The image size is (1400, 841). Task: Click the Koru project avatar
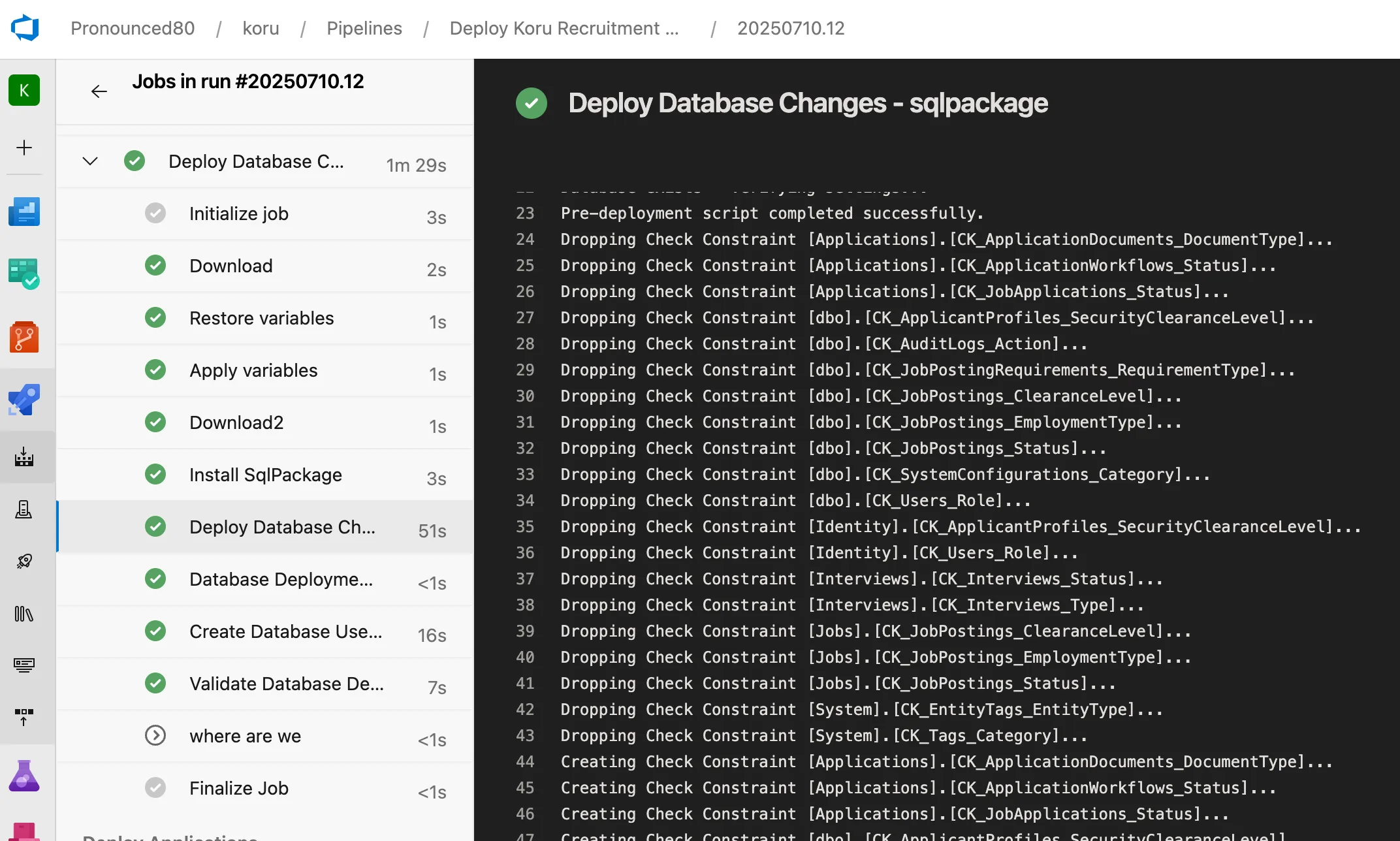(25, 90)
